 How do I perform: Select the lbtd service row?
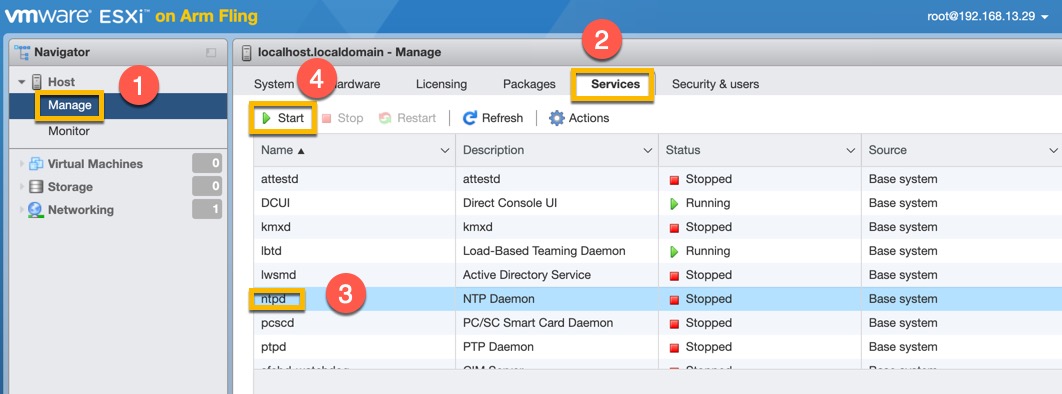pyautogui.click(x=658, y=251)
